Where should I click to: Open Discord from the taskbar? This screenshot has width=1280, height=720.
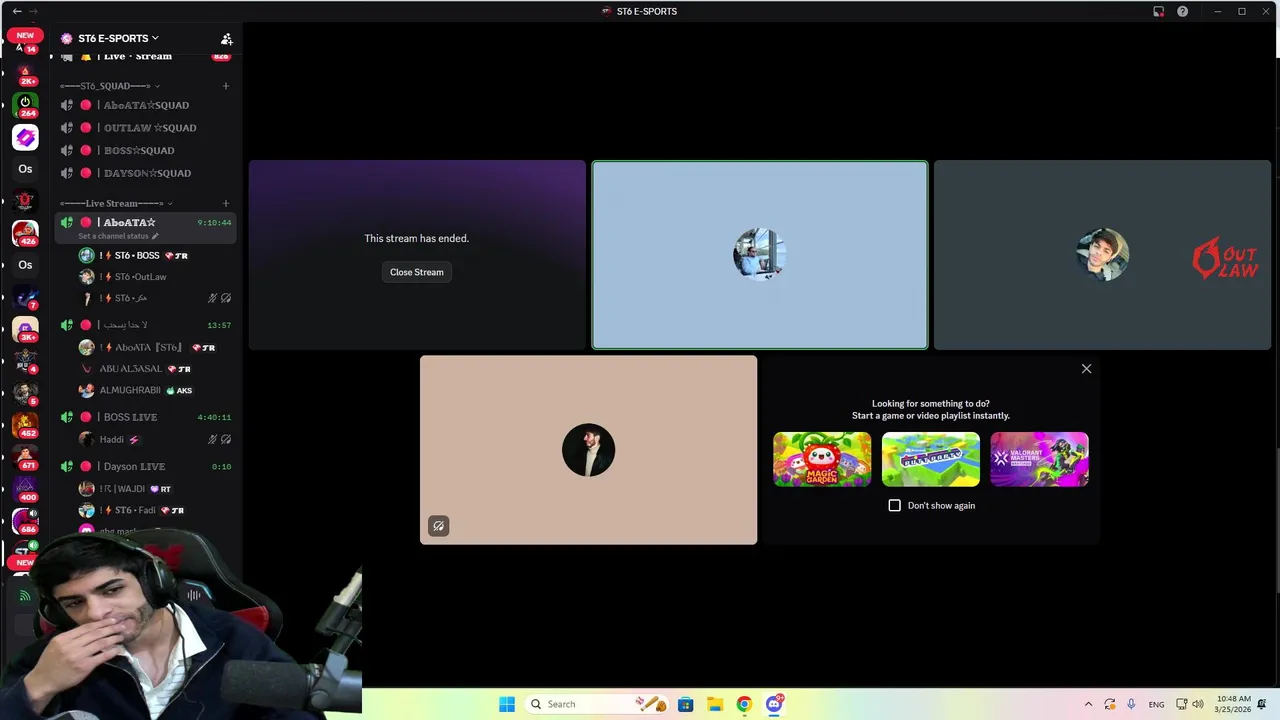tap(774, 704)
